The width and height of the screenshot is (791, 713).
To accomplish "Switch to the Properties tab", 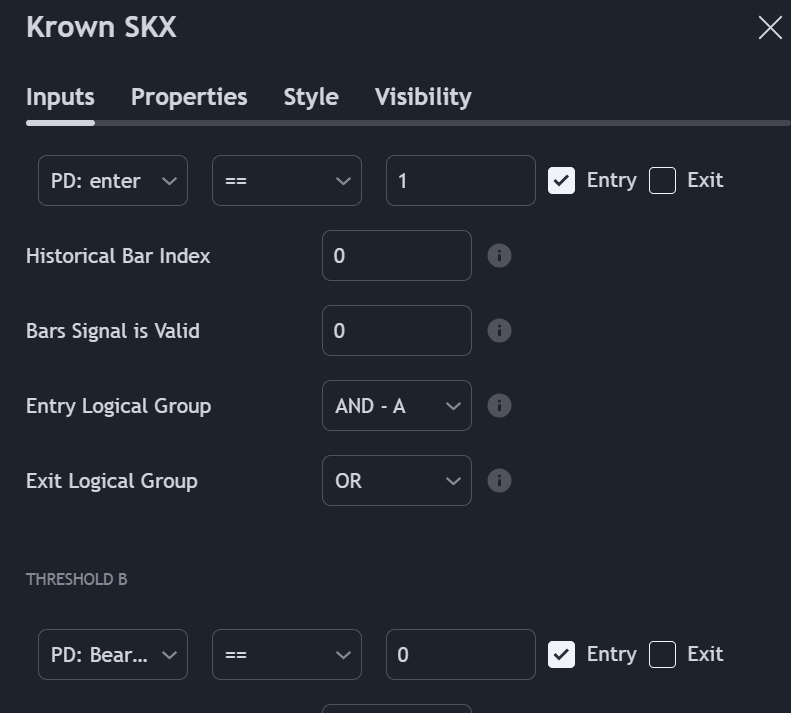I will [x=189, y=97].
